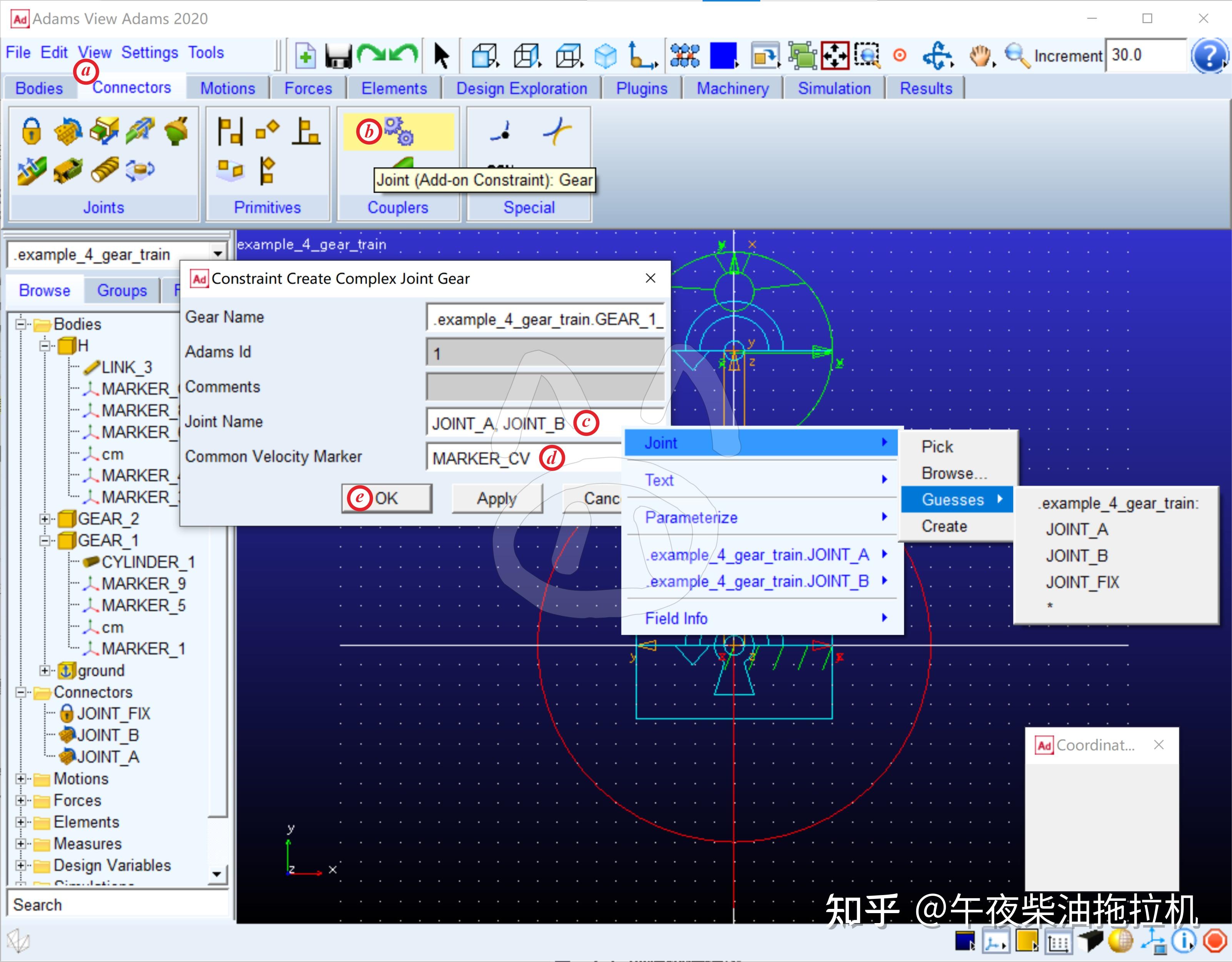Click the model browser Search field

[117, 904]
